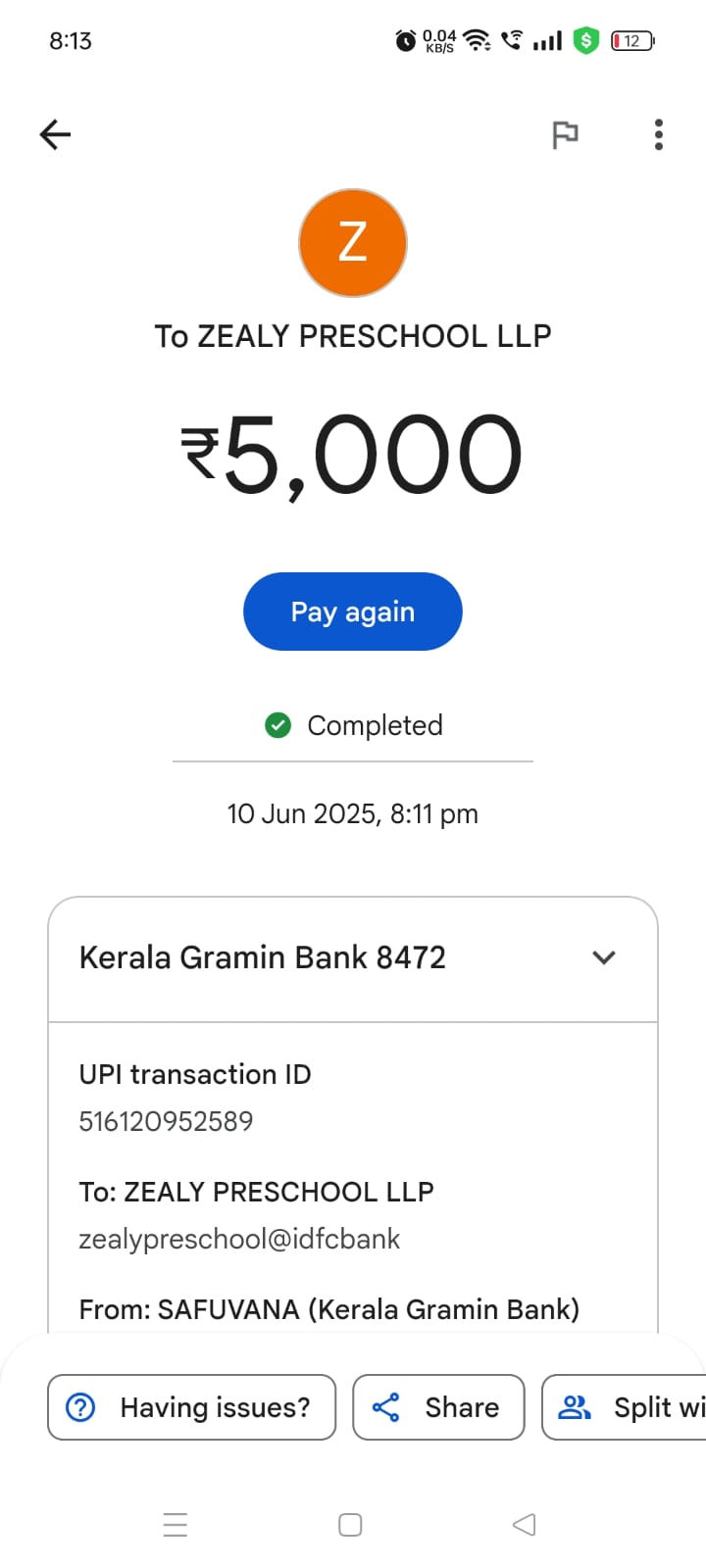This screenshot has width=706, height=1568.
Task: Open Android recent apps menu button
Action: (x=176, y=1525)
